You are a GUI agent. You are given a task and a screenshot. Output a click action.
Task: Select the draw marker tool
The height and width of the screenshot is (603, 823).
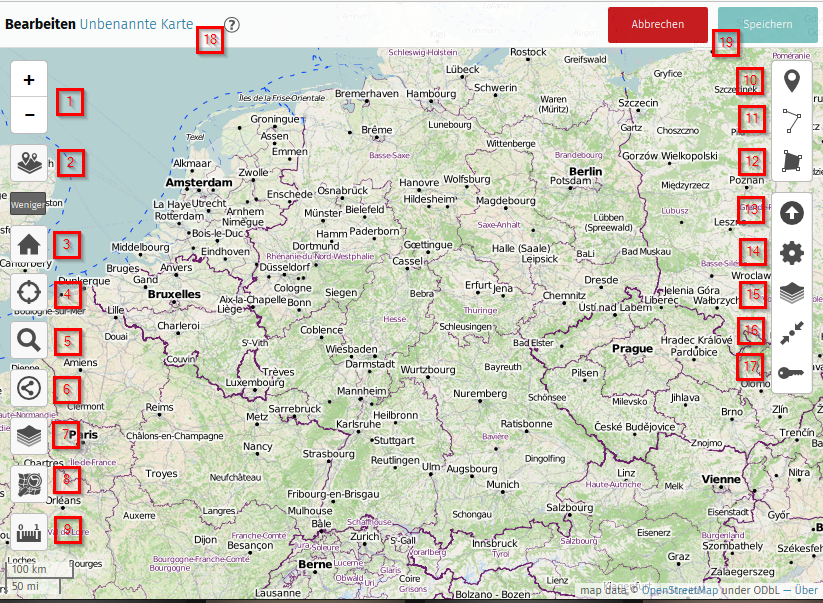pyautogui.click(x=792, y=81)
